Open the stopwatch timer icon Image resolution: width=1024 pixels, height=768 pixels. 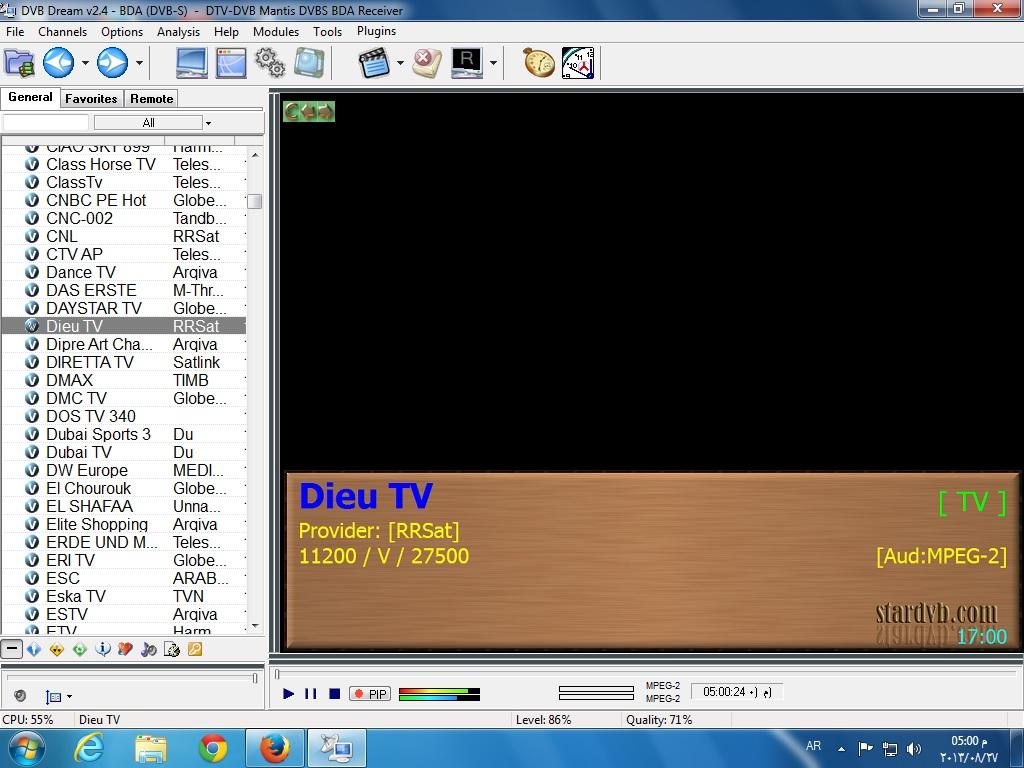click(x=539, y=63)
